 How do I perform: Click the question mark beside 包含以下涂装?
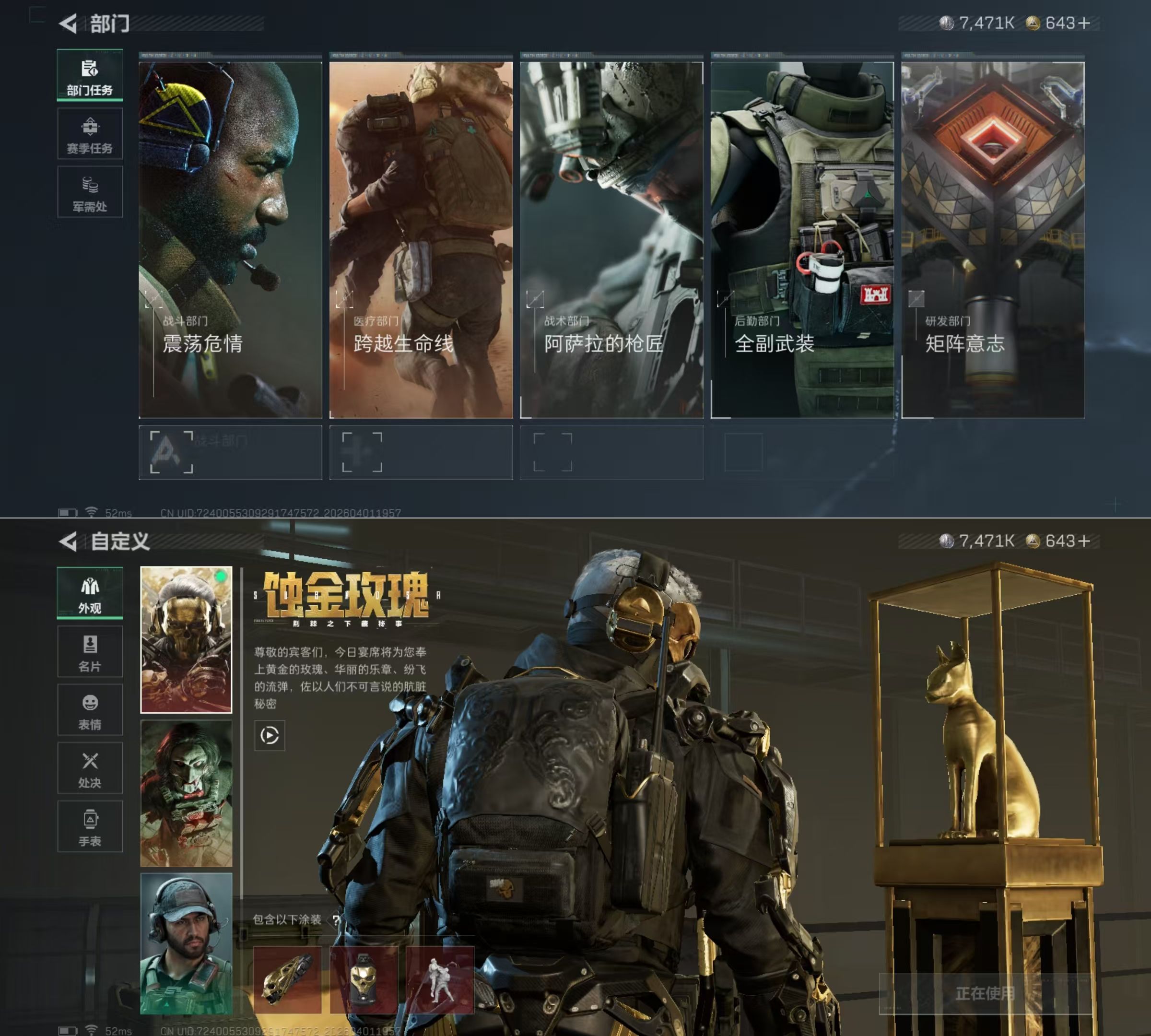coord(336,920)
